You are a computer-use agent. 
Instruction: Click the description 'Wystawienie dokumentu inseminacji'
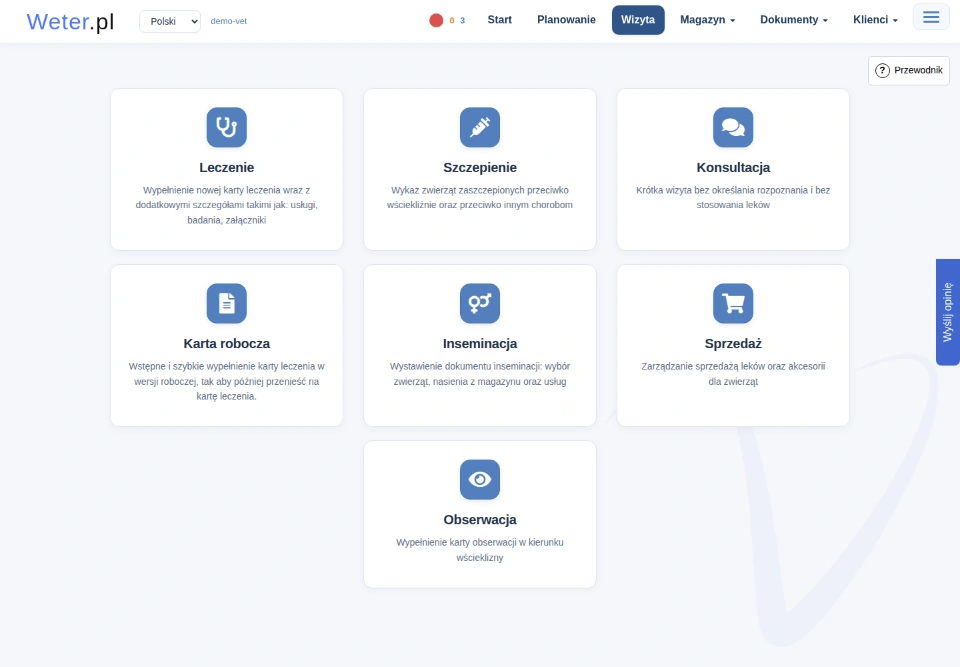[x=480, y=374]
